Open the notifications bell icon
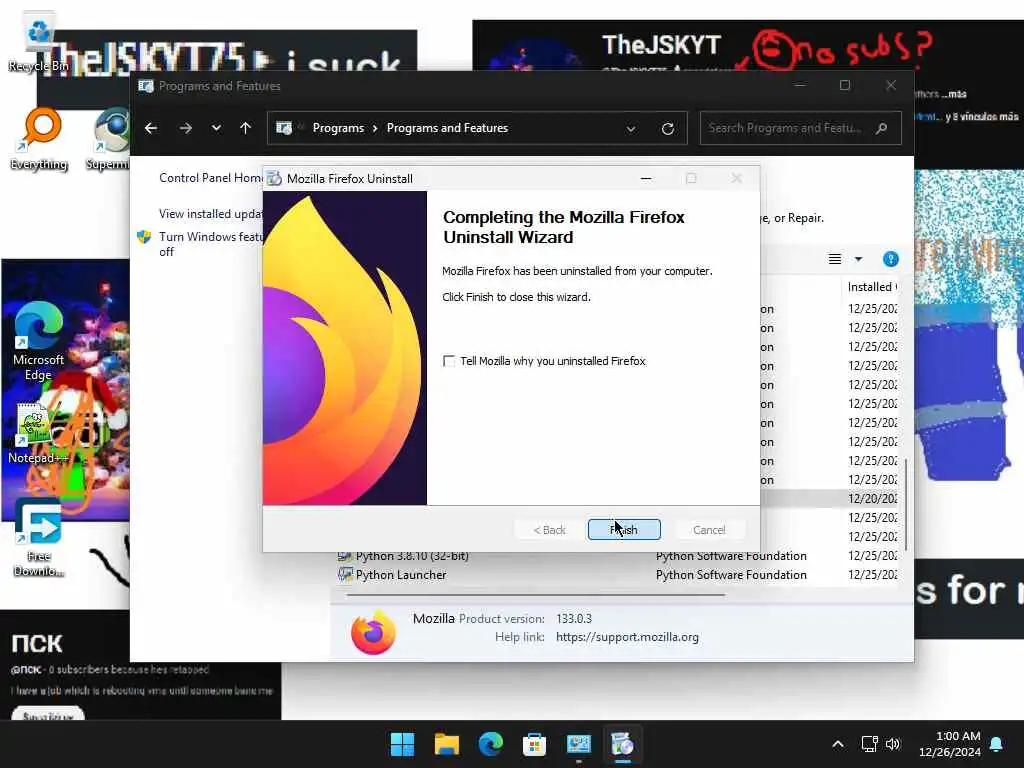The width and height of the screenshot is (1024, 768). [x=997, y=744]
